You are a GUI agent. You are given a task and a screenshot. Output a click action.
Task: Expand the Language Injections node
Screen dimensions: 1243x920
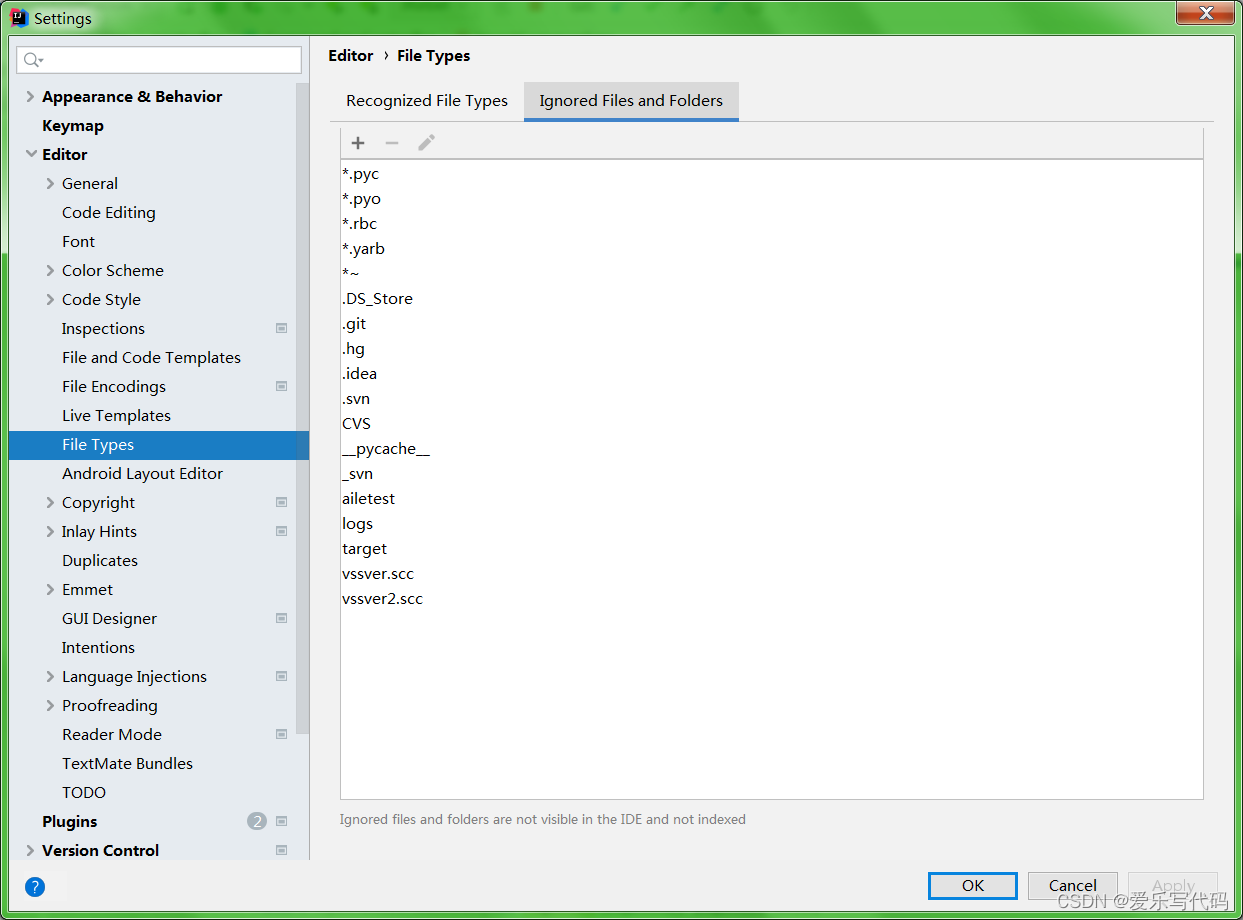point(51,676)
